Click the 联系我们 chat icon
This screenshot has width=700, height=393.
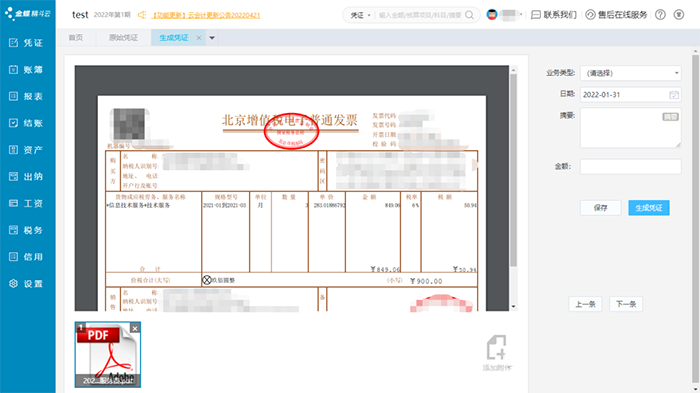(x=536, y=15)
